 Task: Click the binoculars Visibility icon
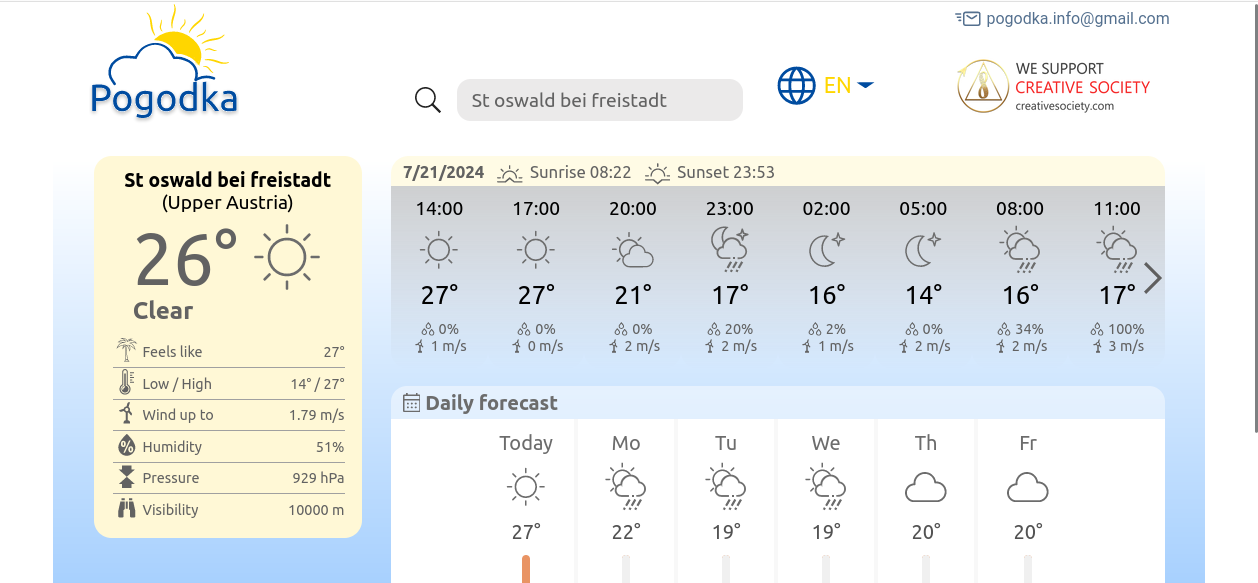(126, 509)
